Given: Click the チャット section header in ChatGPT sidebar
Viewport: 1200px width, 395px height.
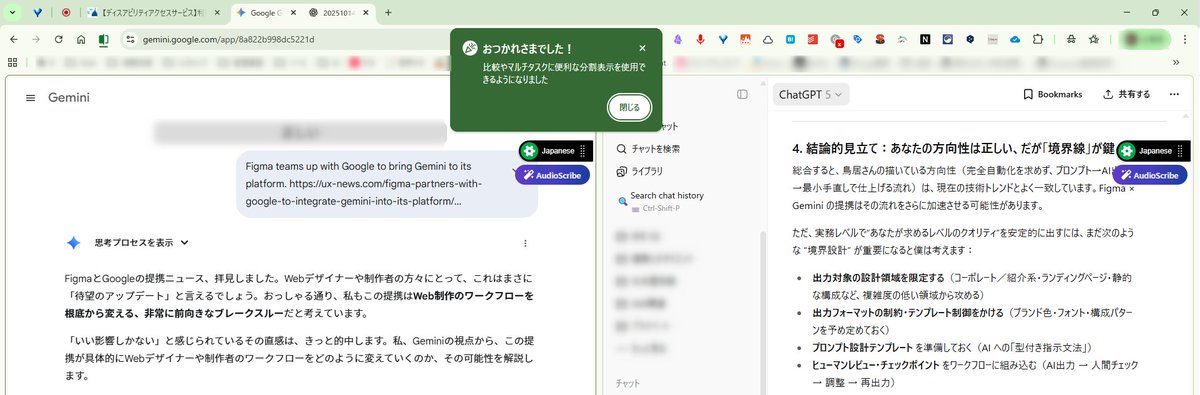Looking at the screenshot, I should 628,383.
